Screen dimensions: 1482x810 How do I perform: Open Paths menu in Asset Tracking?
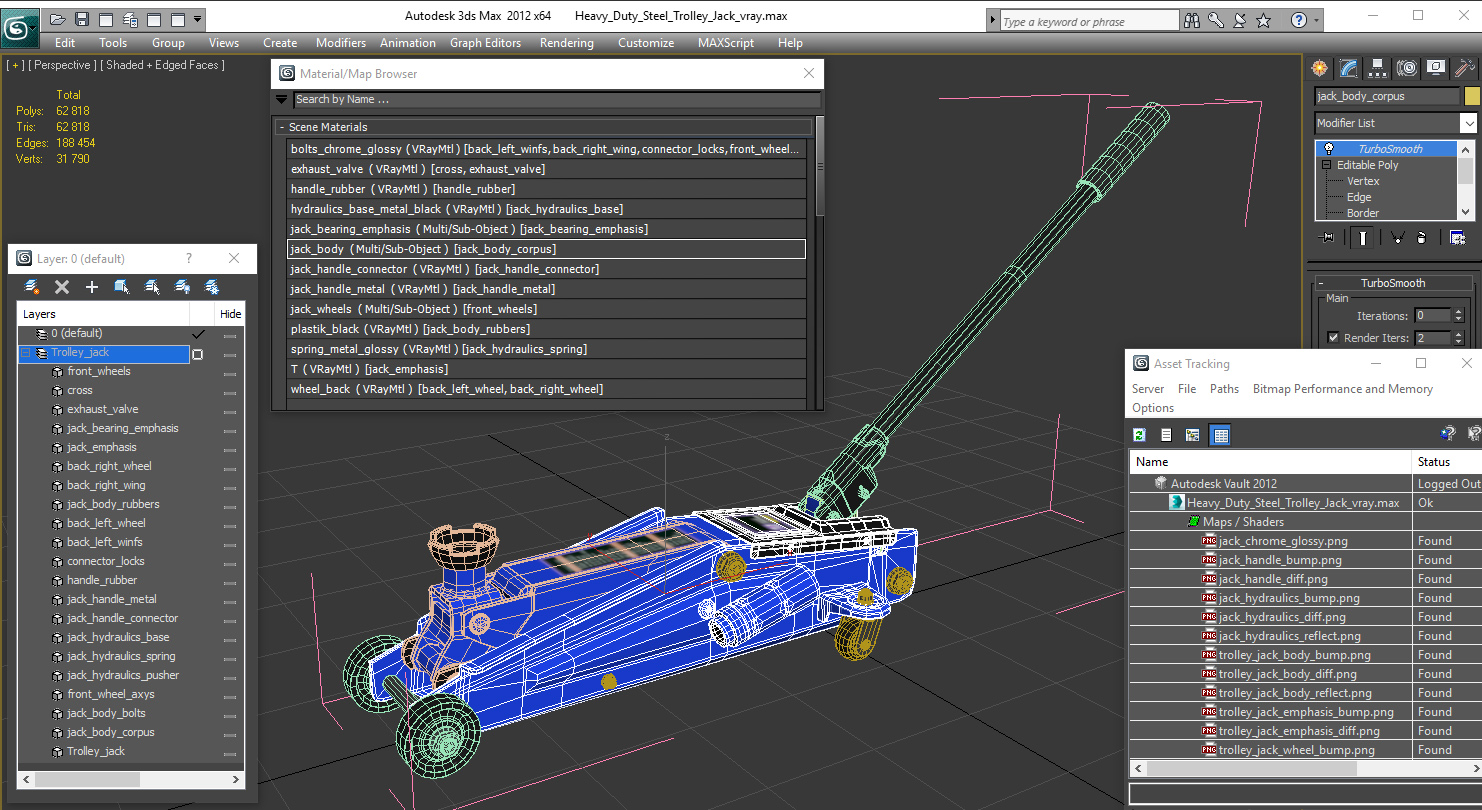(1224, 389)
